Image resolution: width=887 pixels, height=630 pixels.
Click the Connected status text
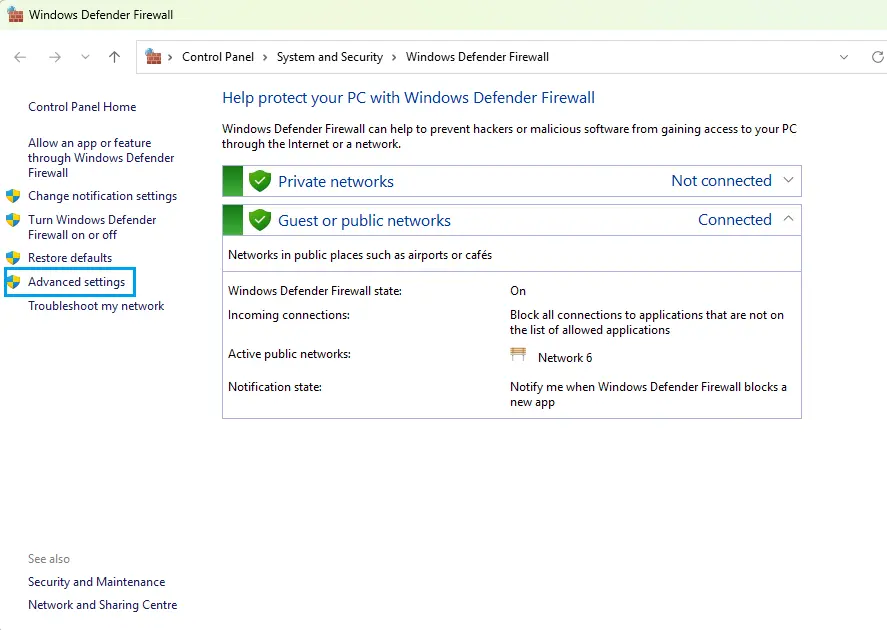(x=735, y=219)
